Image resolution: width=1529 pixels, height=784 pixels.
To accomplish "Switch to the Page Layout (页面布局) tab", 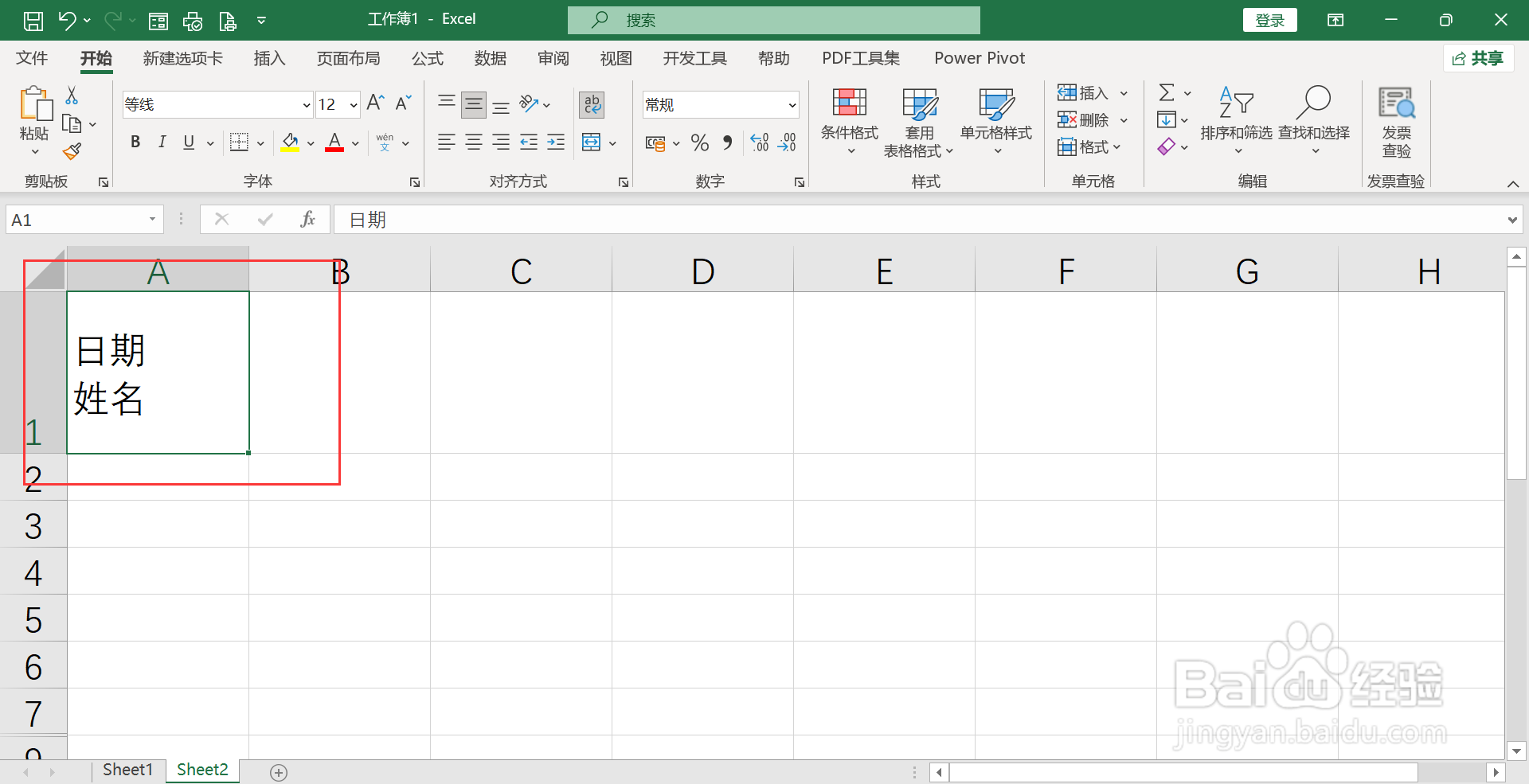I will [x=348, y=58].
